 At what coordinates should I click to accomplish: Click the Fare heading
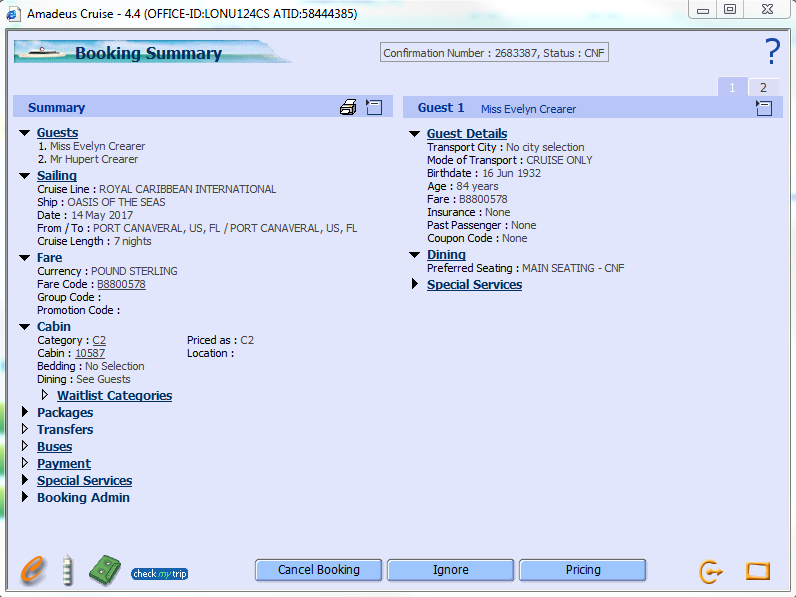(x=49, y=257)
